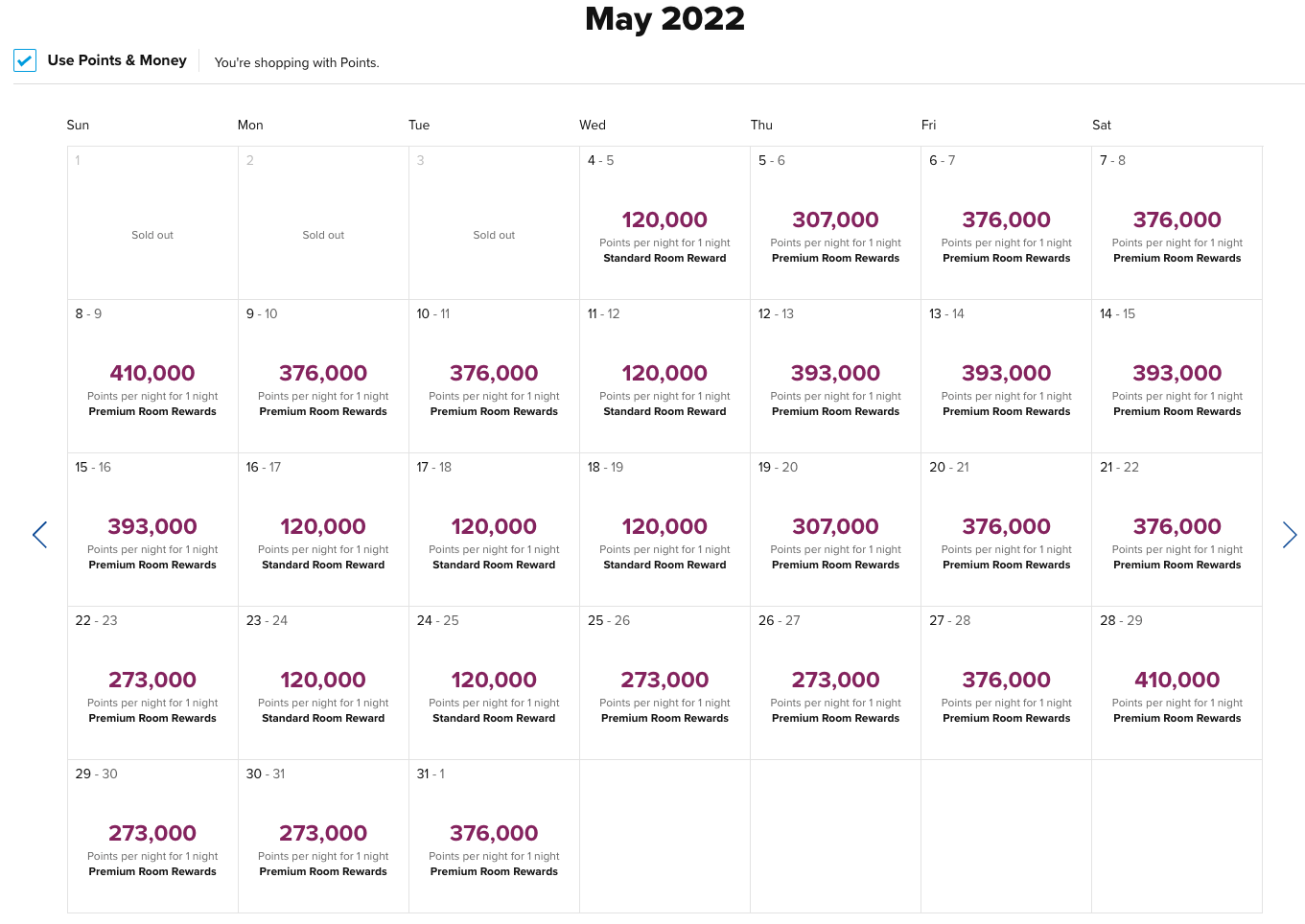Pick the May 16 Standard Room Reward night
This screenshot has width=1305, height=924.
point(323,529)
